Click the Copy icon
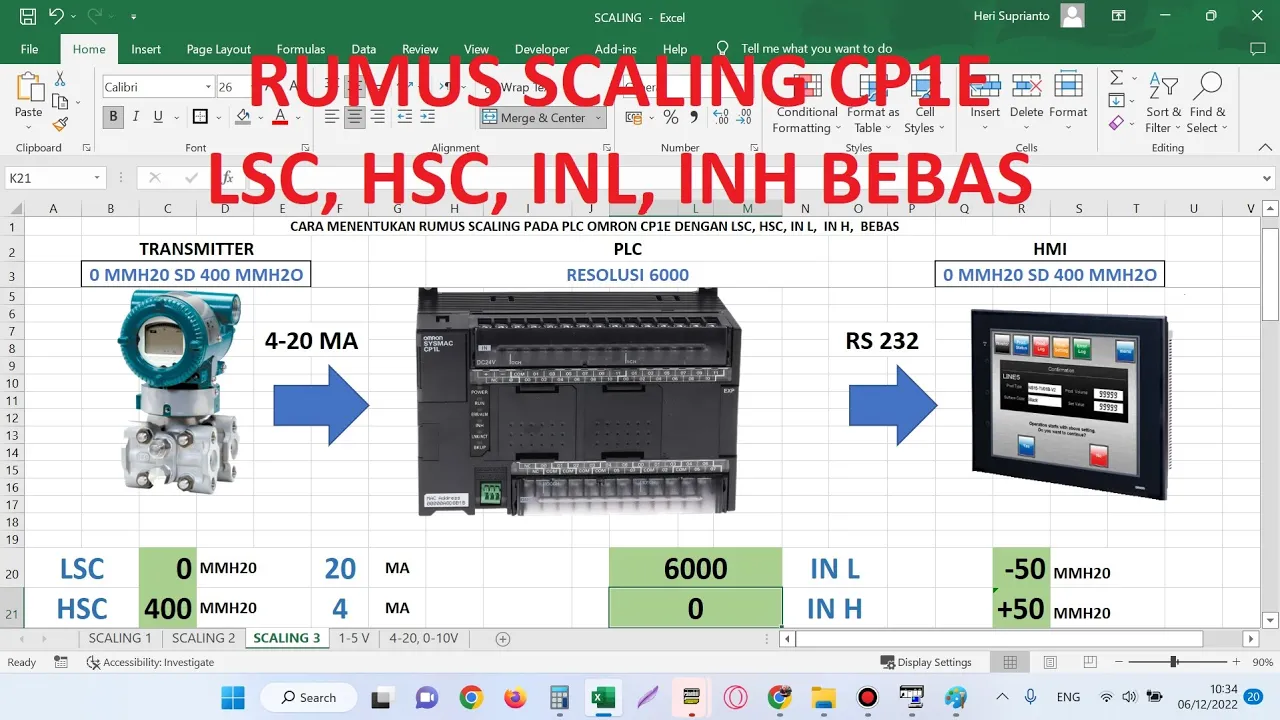This screenshot has height=720, width=1280. click(60, 101)
